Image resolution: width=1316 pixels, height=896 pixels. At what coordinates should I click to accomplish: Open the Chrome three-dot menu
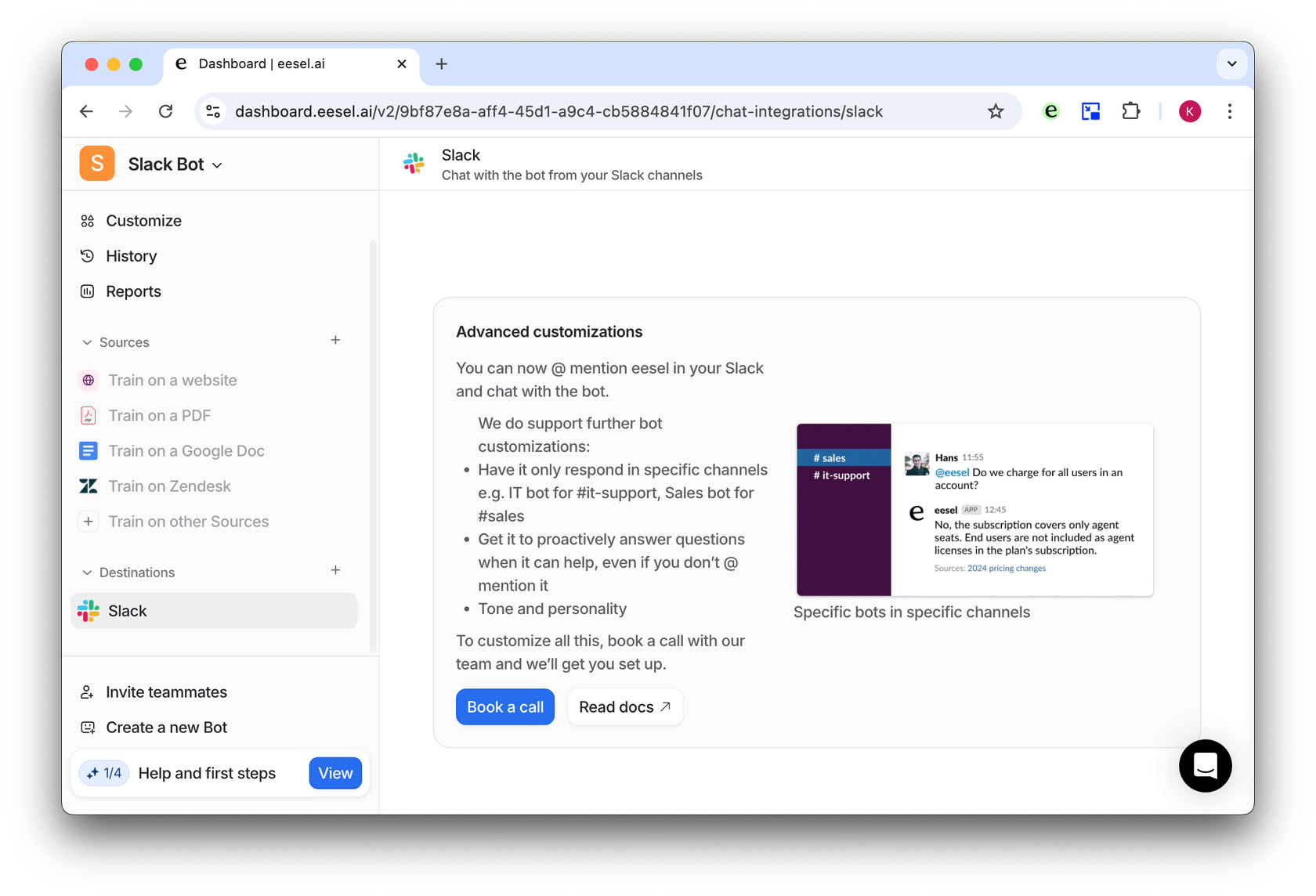click(x=1230, y=111)
